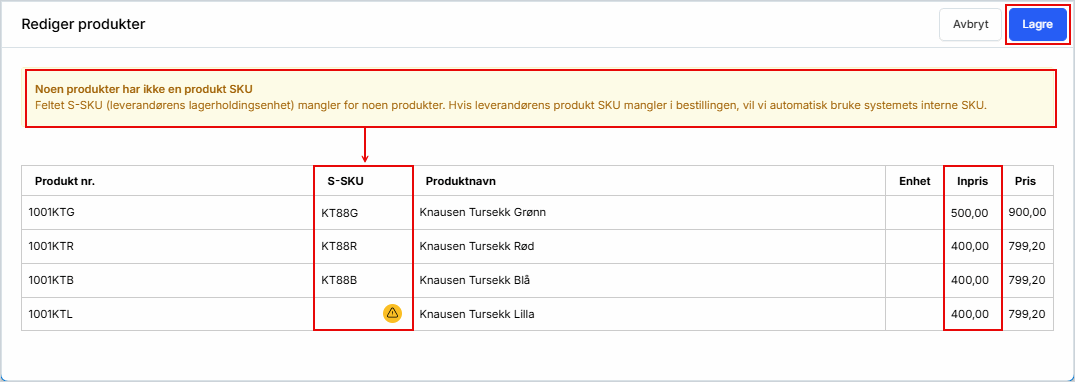Click Pris 799,20 for Knausen Tursekk Lilla

(1027, 313)
